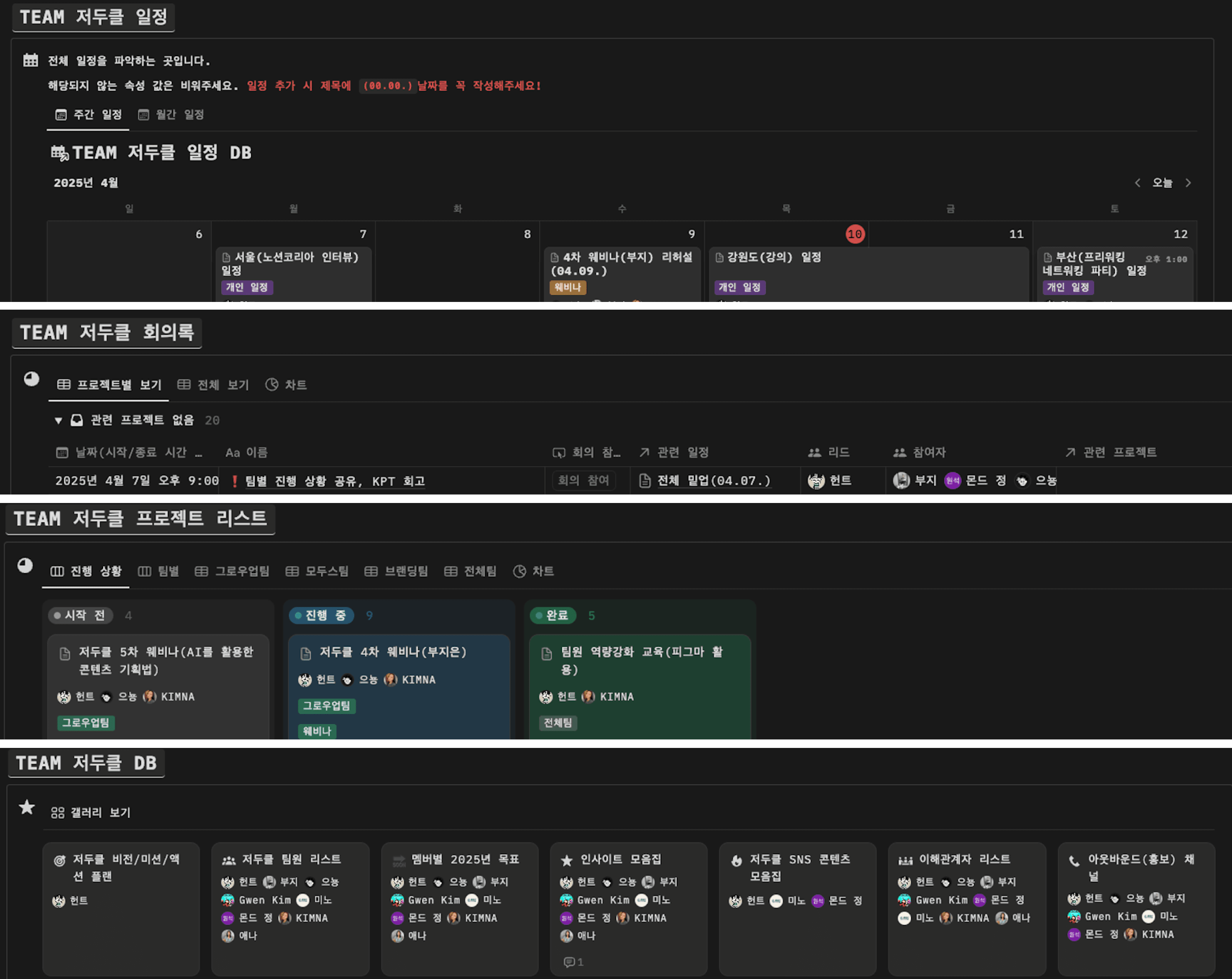Click the TEAM 저두클 일정 DB icon
Image resolution: width=1232 pixels, height=979 pixels.
click(x=59, y=153)
